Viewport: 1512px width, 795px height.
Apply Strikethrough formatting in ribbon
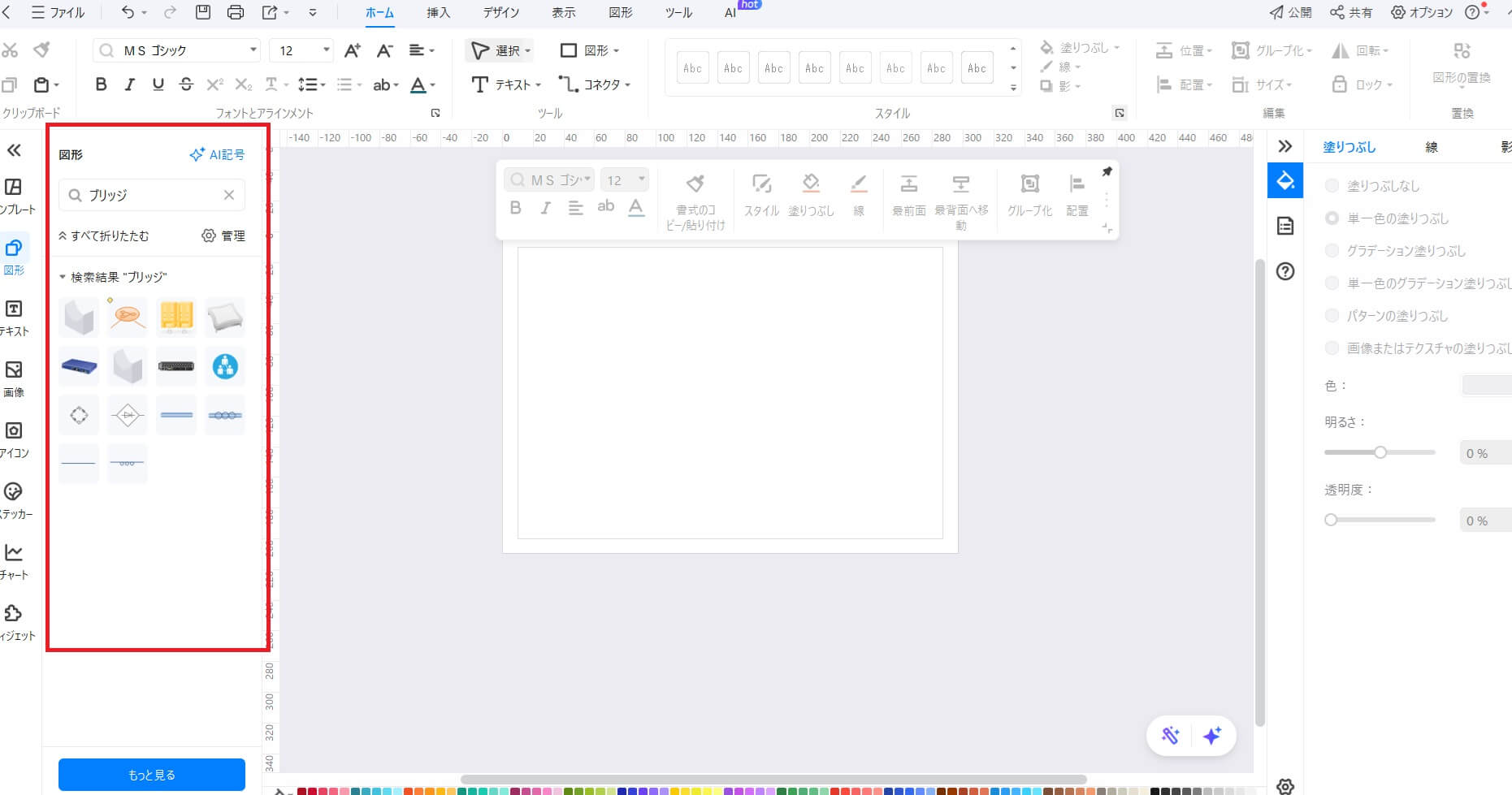[186, 84]
